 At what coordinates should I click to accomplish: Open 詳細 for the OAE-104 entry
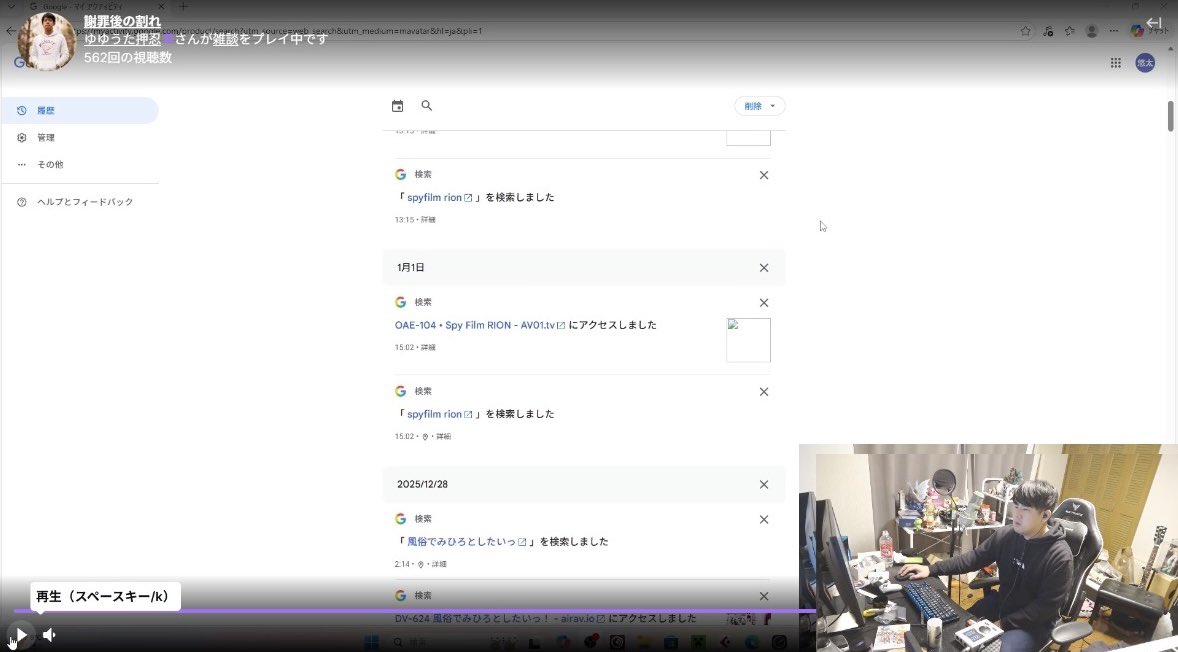click(428, 348)
